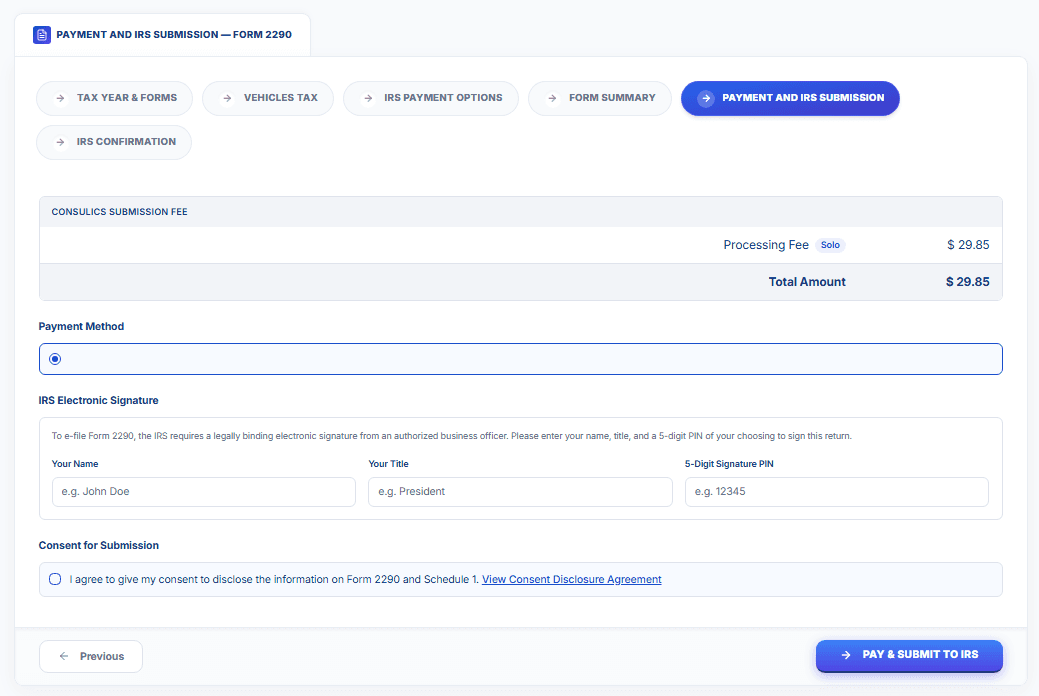
Task: Click arrow icon on IRS Payment Options step
Action: pos(368,98)
